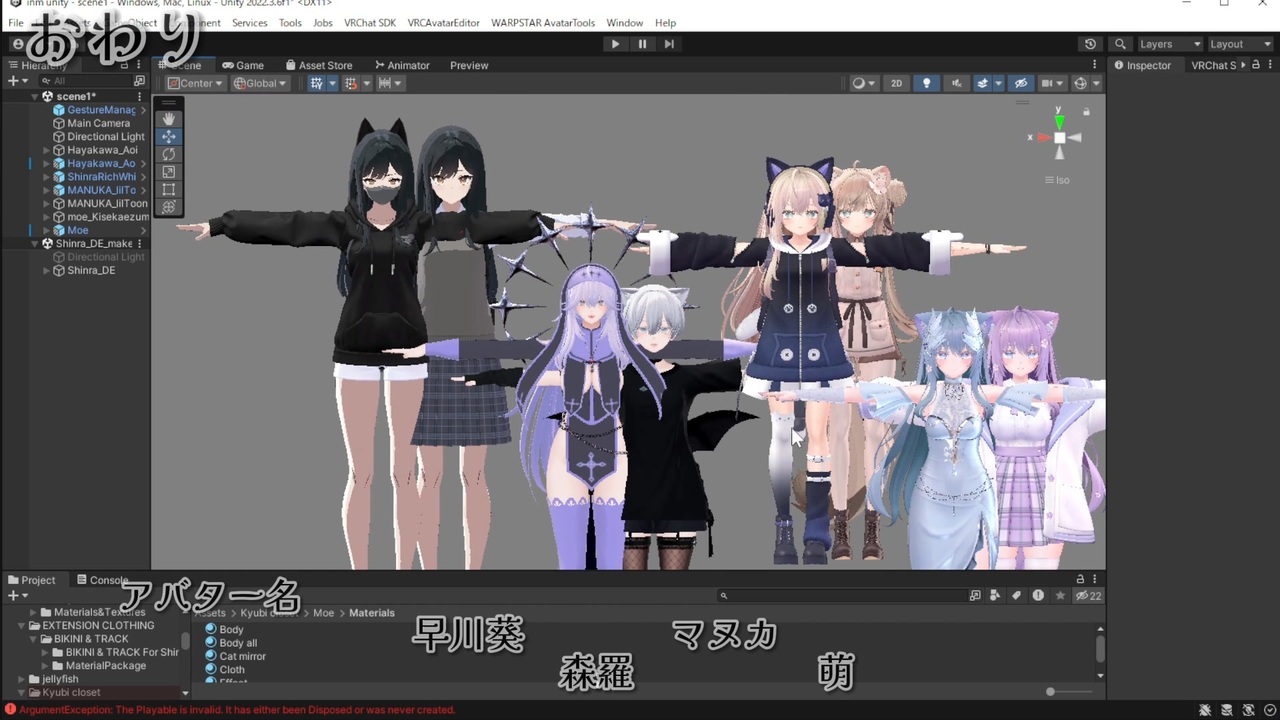Toggle Scene lighting lightbulb
The image size is (1280, 720).
pyautogui.click(x=927, y=83)
